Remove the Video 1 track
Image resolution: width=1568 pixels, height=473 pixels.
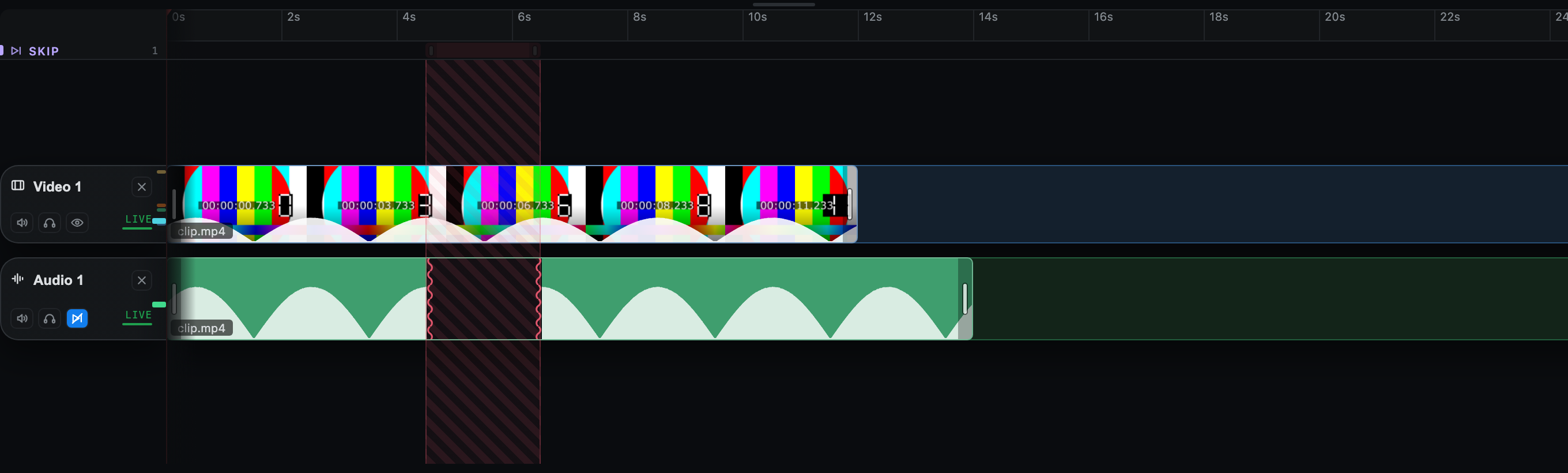click(142, 187)
